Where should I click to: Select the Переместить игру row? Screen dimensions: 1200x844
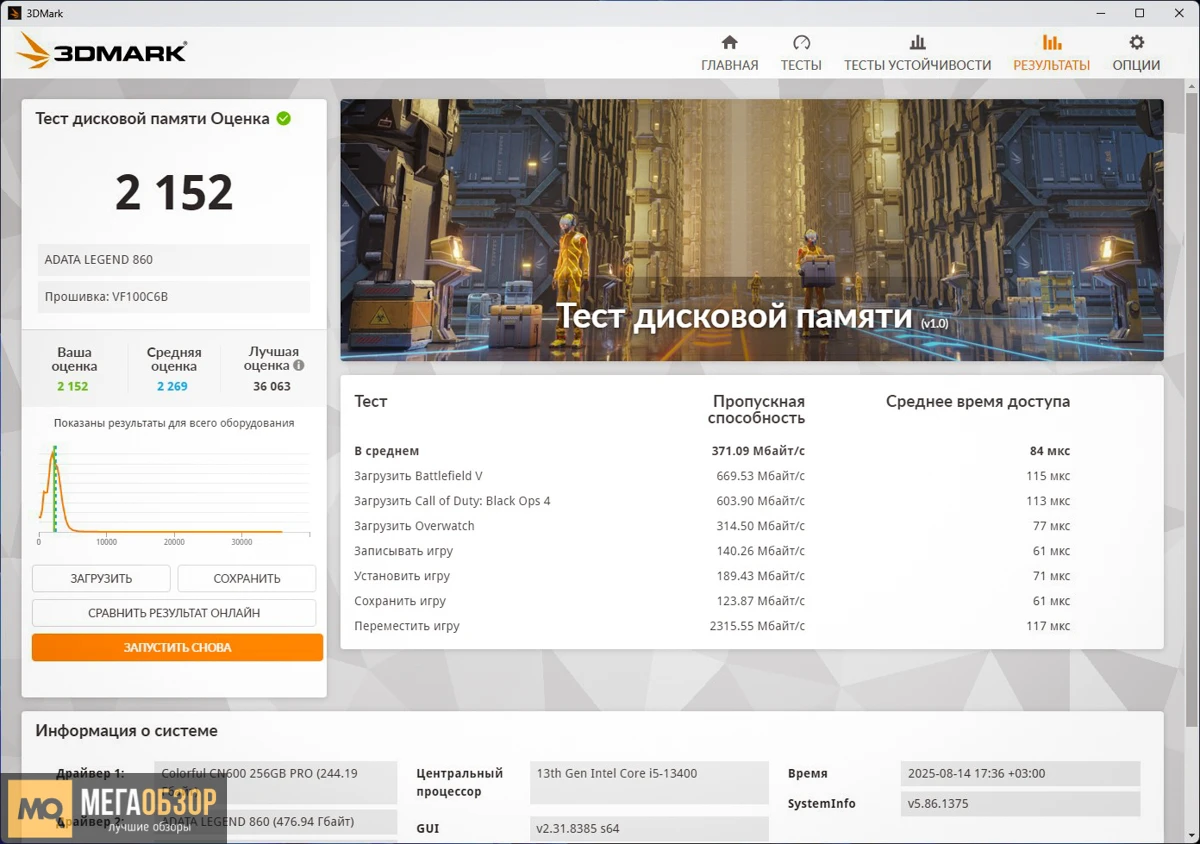(x=712, y=626)
